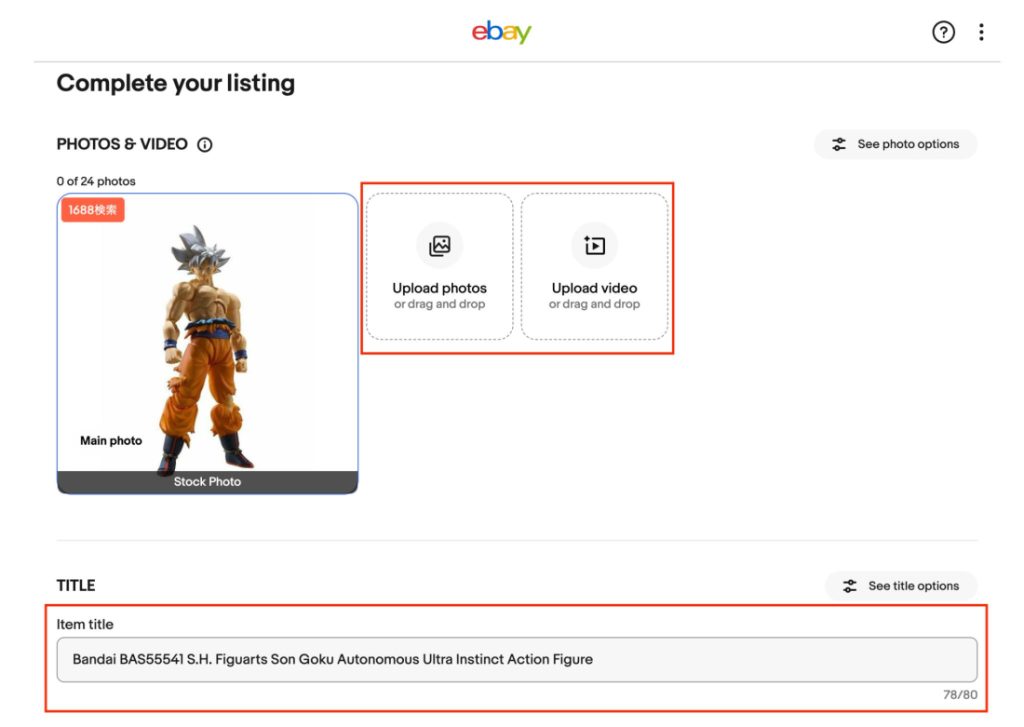Screen dimensions: 1024x727
Task: Click the 'Stock Photo' caption bar
Action: click(207, 482)
